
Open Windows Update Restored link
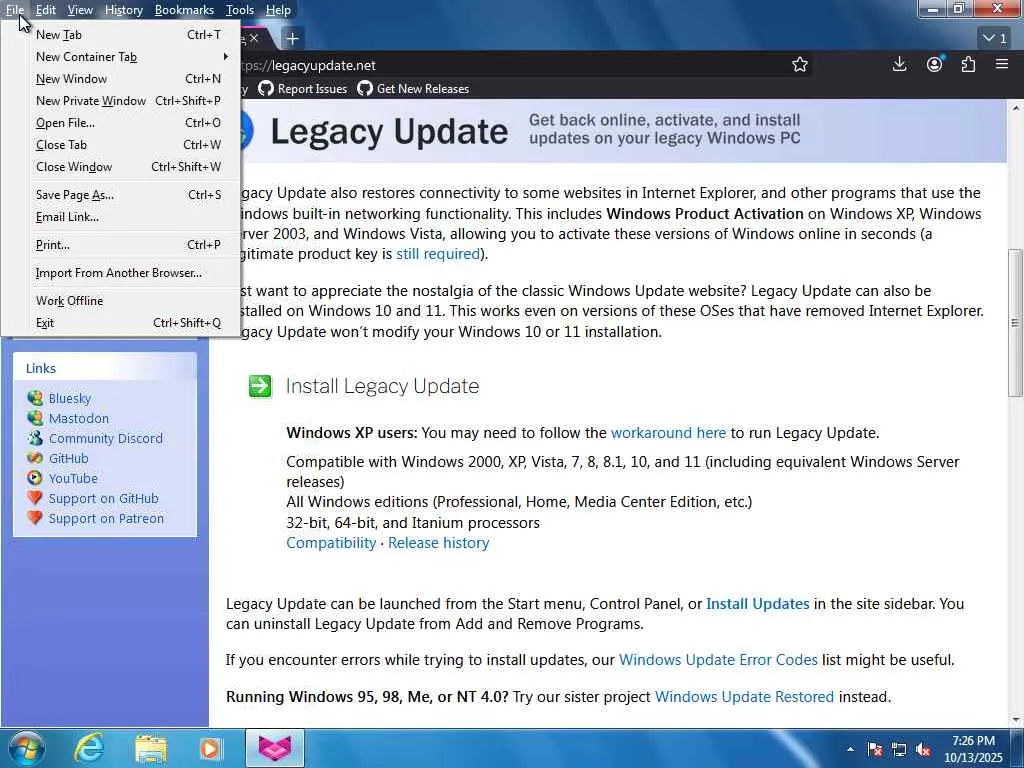[x=744, y=697]
